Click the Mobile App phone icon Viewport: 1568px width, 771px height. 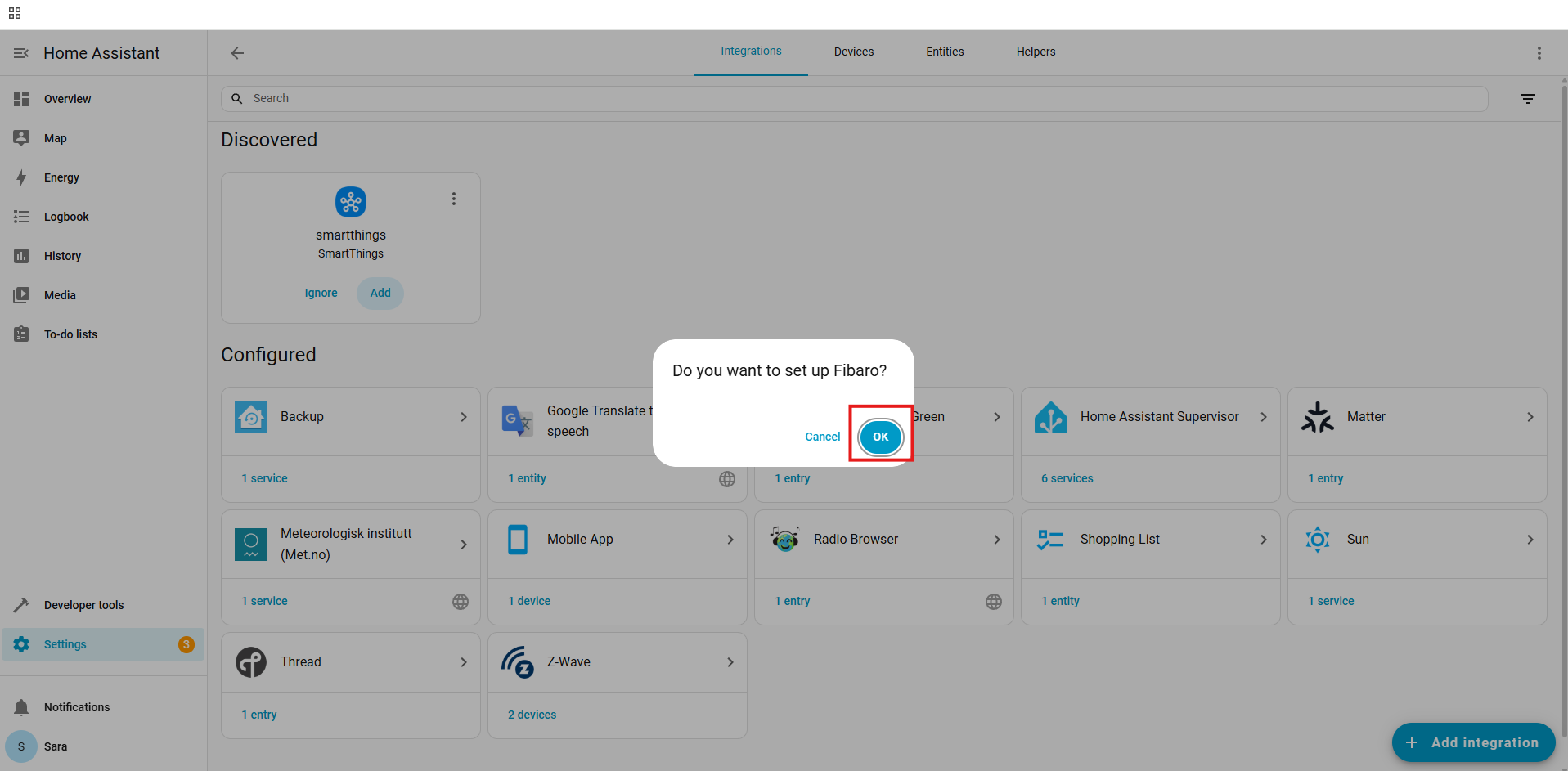[x=518, y=540]
